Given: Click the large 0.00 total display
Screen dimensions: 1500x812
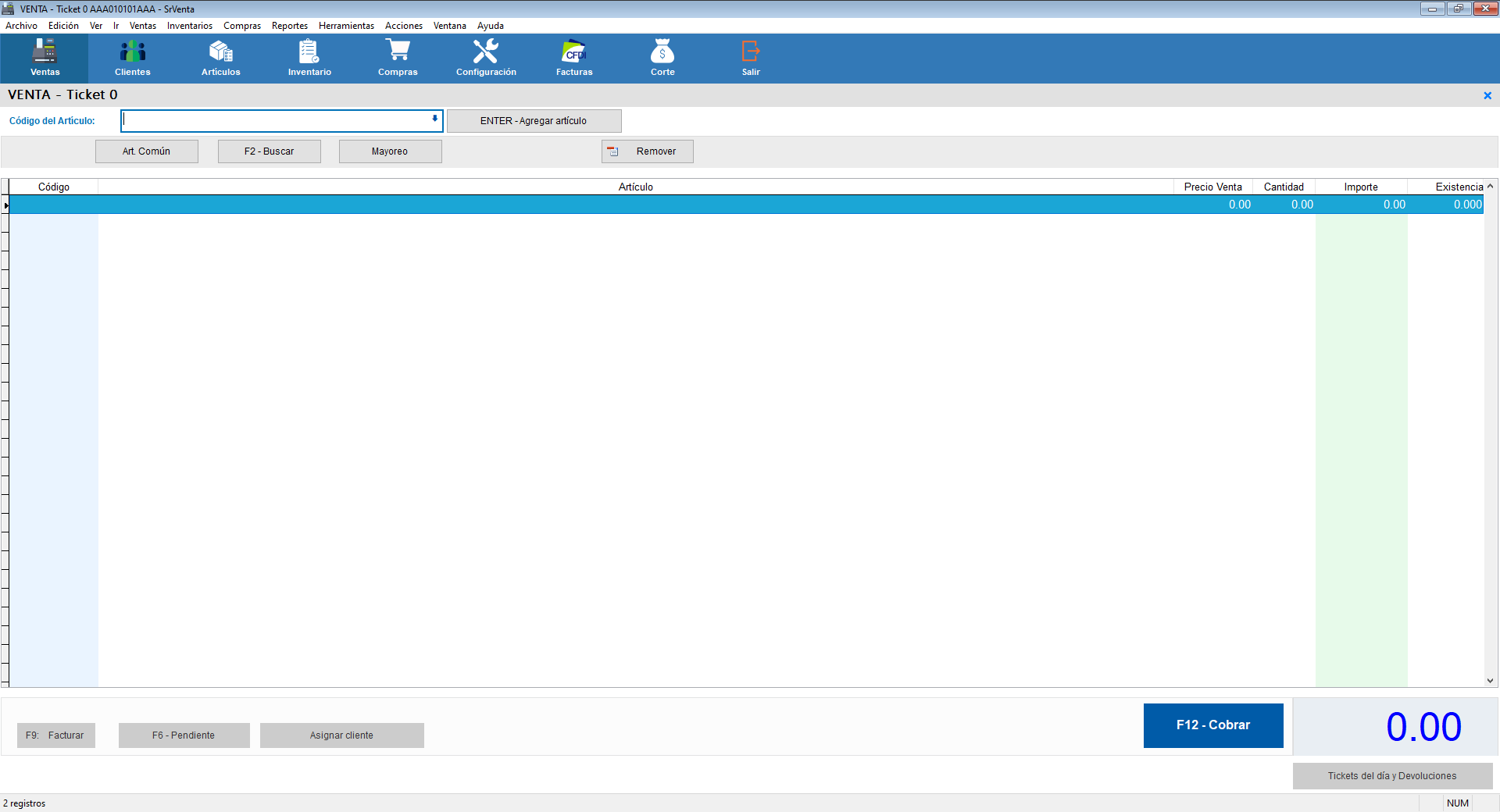Looking at the screenshot, I should [x=1423, y=727].
